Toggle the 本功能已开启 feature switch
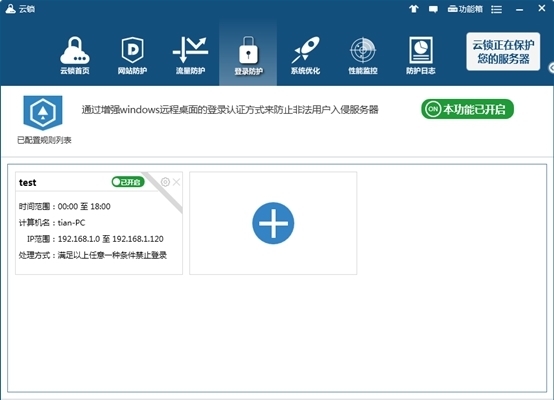 coord(467,109)
